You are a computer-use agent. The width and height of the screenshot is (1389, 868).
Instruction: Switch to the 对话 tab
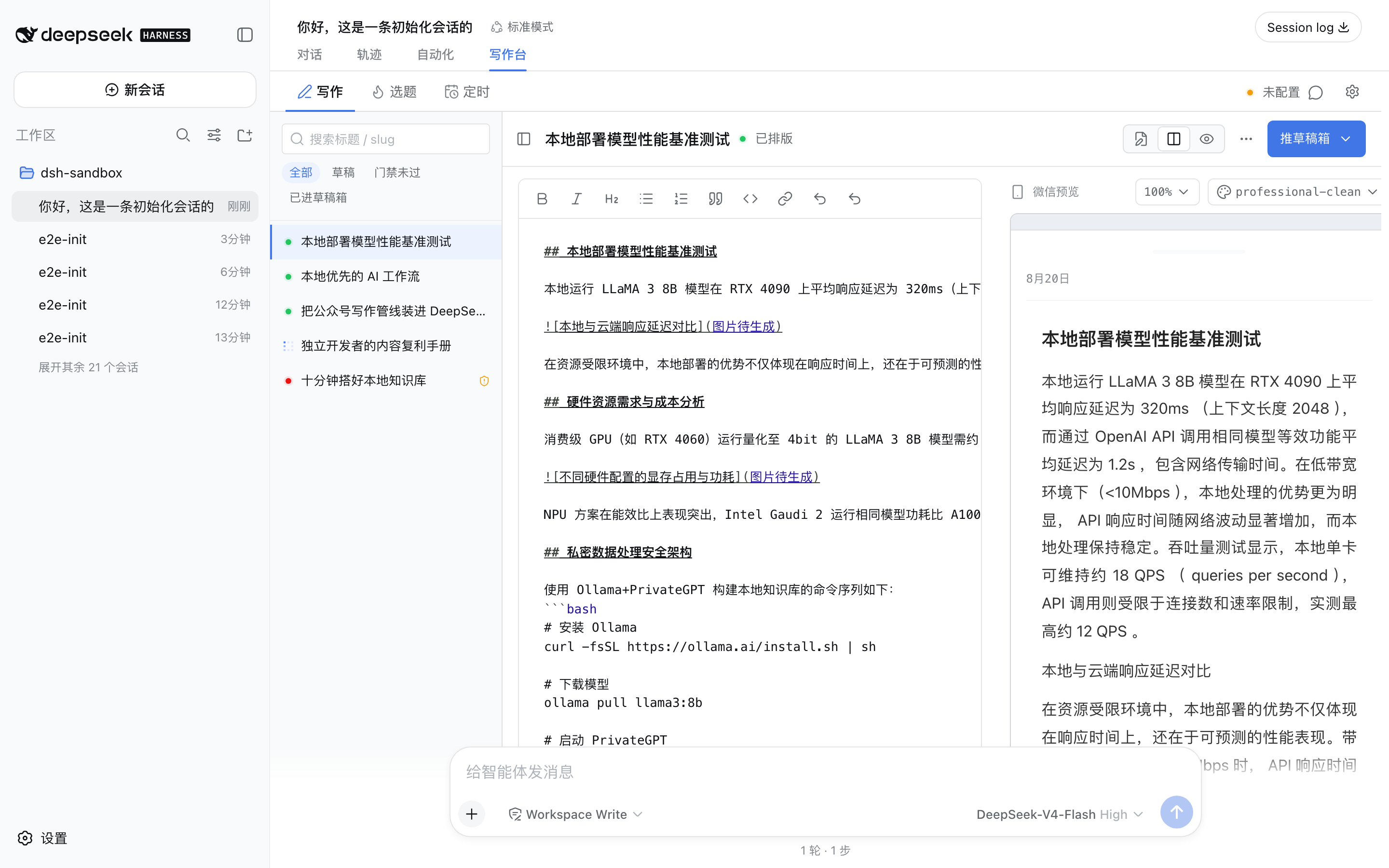(309, 54)
